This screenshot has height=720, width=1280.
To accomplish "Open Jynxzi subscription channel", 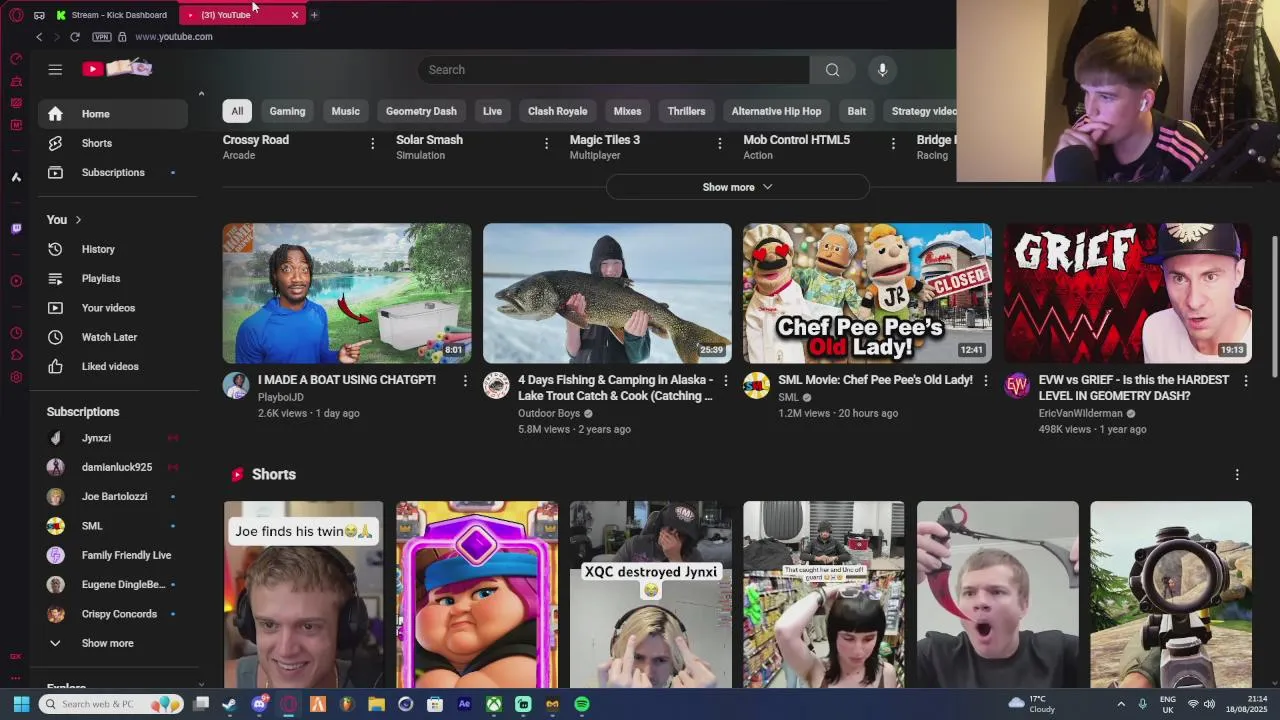I will [112, 438].
